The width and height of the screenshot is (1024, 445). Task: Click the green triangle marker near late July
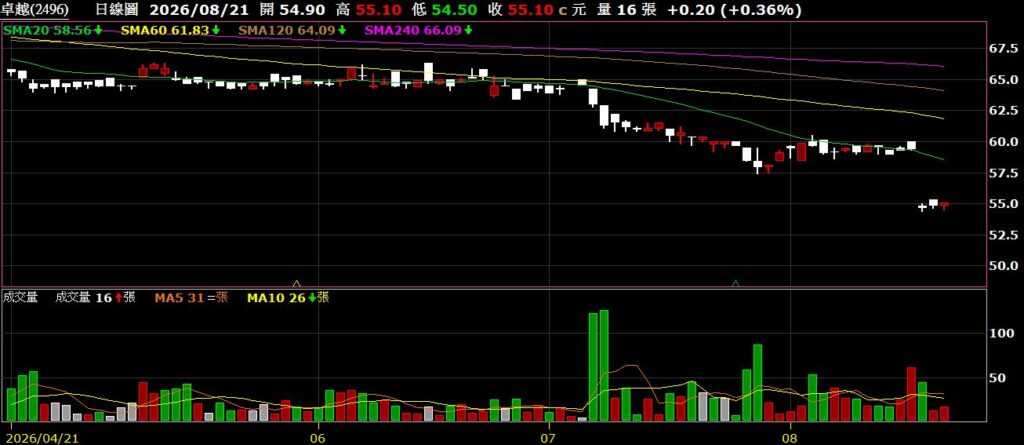736,284
